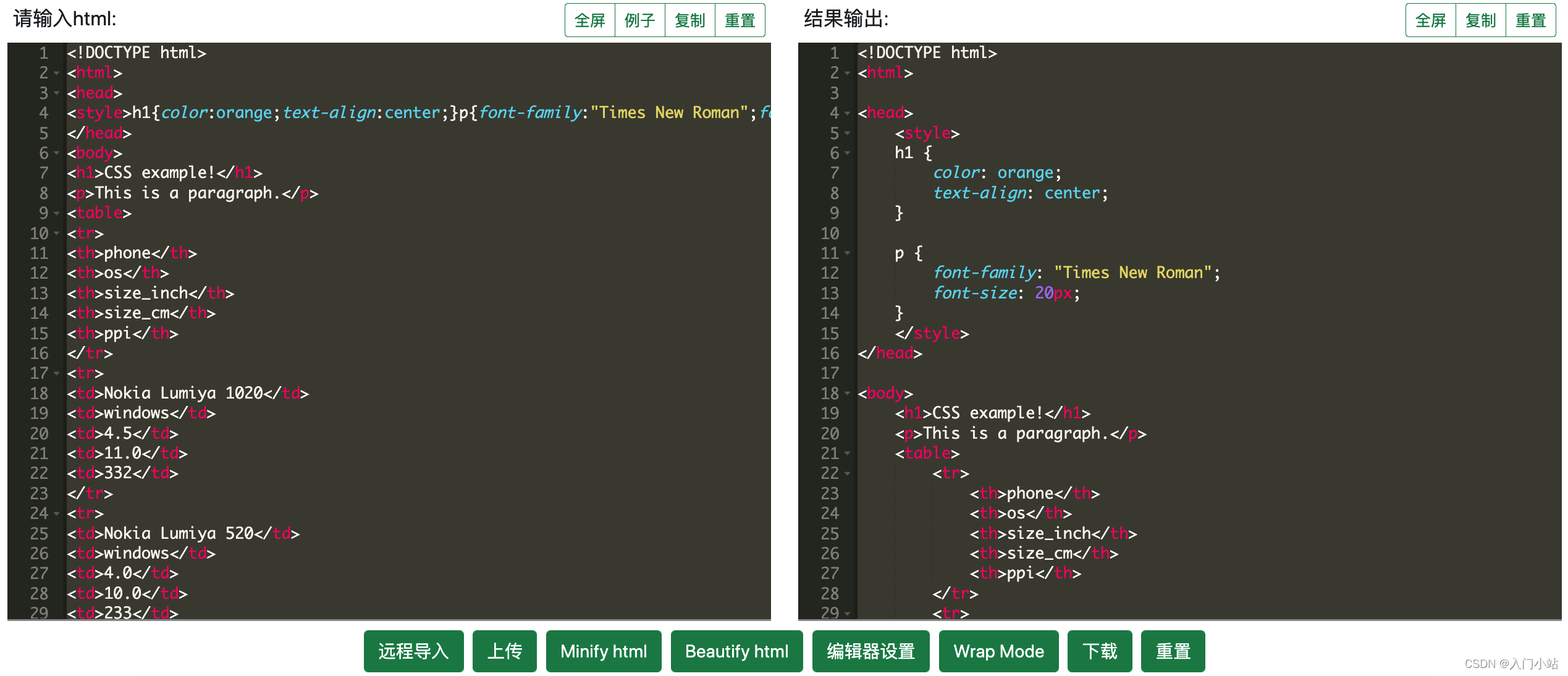
Task: Click the Minify html button
Action: coord(603,651)
